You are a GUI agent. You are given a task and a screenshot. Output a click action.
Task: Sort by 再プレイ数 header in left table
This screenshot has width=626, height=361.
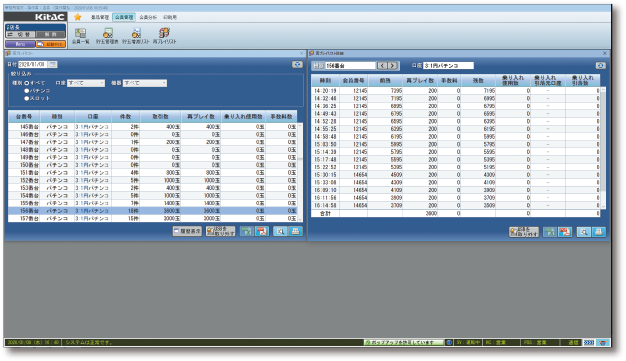(x=201, y=117)
